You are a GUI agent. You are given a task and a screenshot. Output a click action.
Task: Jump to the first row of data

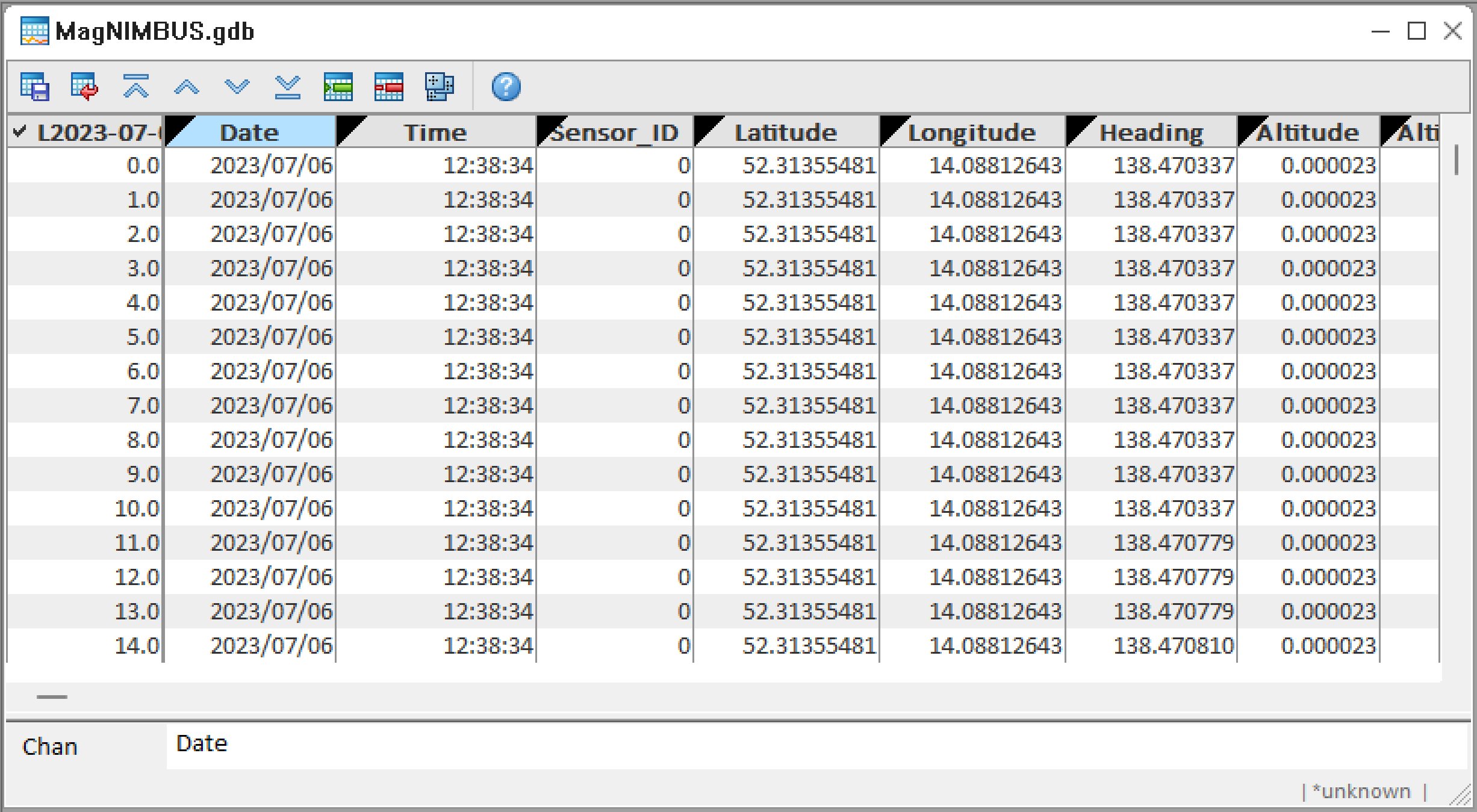click(135, 87)
